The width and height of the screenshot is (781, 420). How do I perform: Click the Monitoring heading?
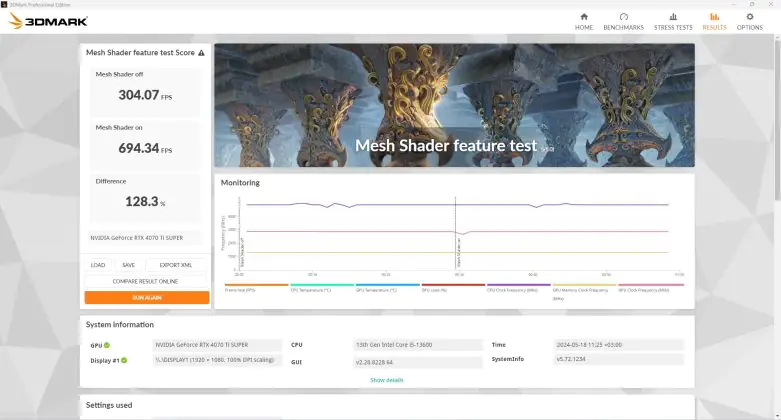(x=240, y=183)
